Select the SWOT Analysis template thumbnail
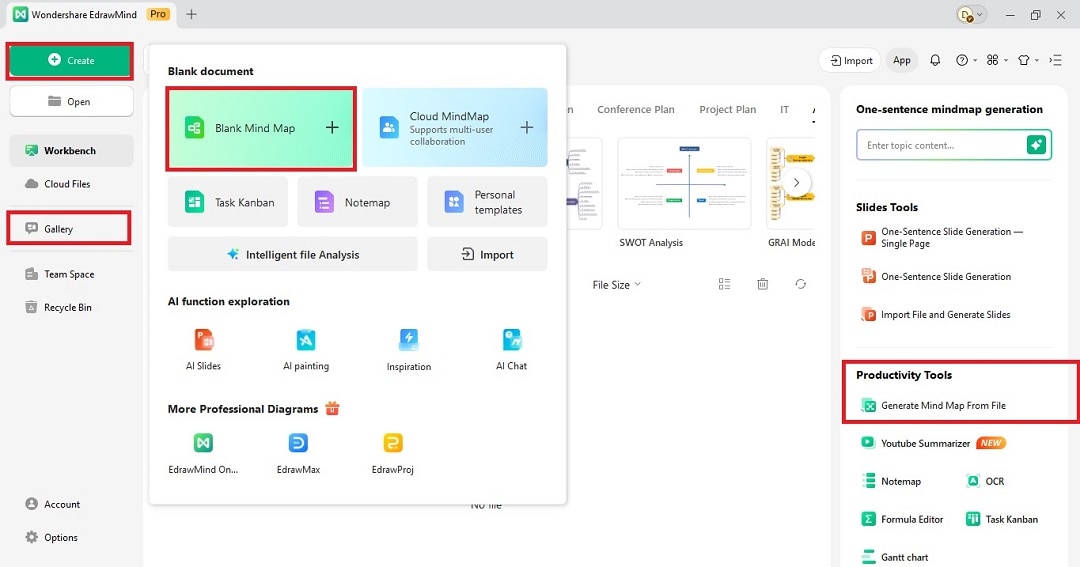This screenshot has width=1080, height=567. tap(684, 183)
